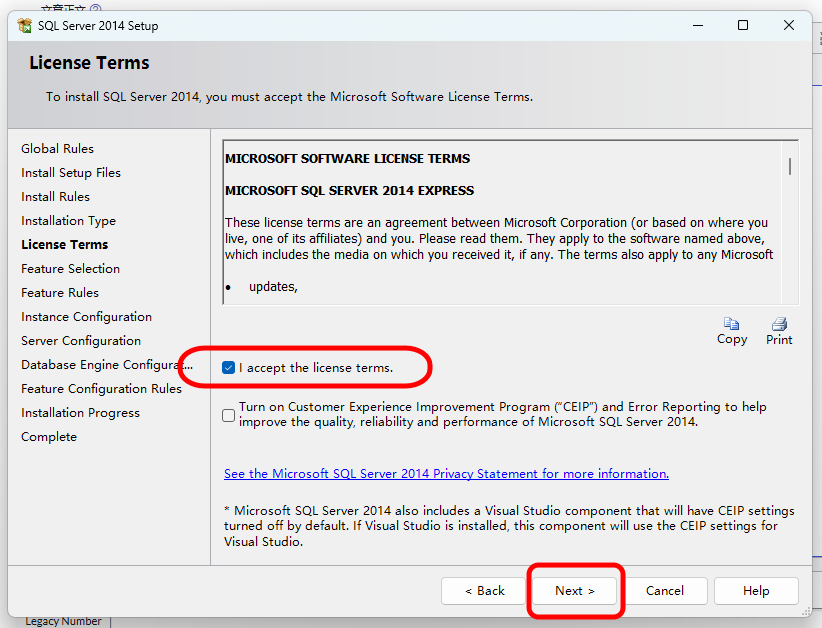Click the SQL Server Setup title bar icon
The width and height of the screenshot is (822, 628).
tap(25, 25)
